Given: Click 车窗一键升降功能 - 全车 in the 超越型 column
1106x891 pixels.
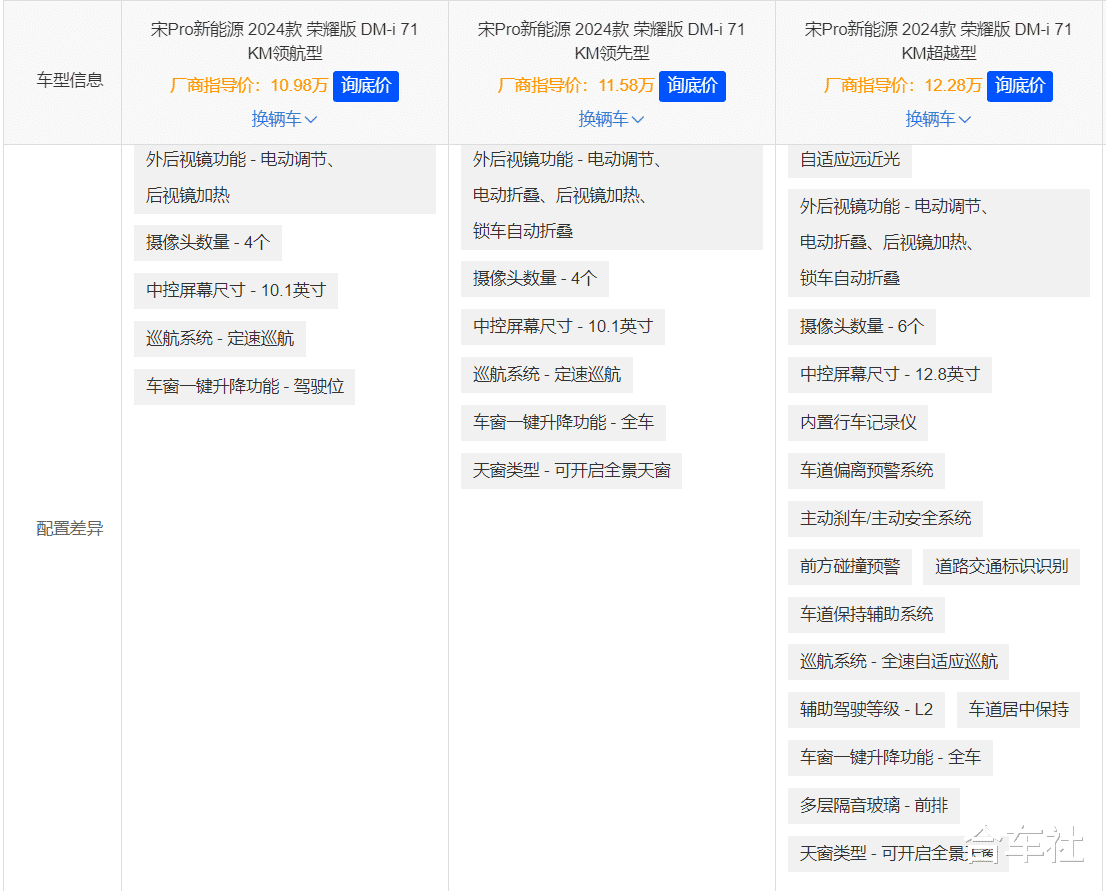Looking at the screenshot, I should 890,758.
